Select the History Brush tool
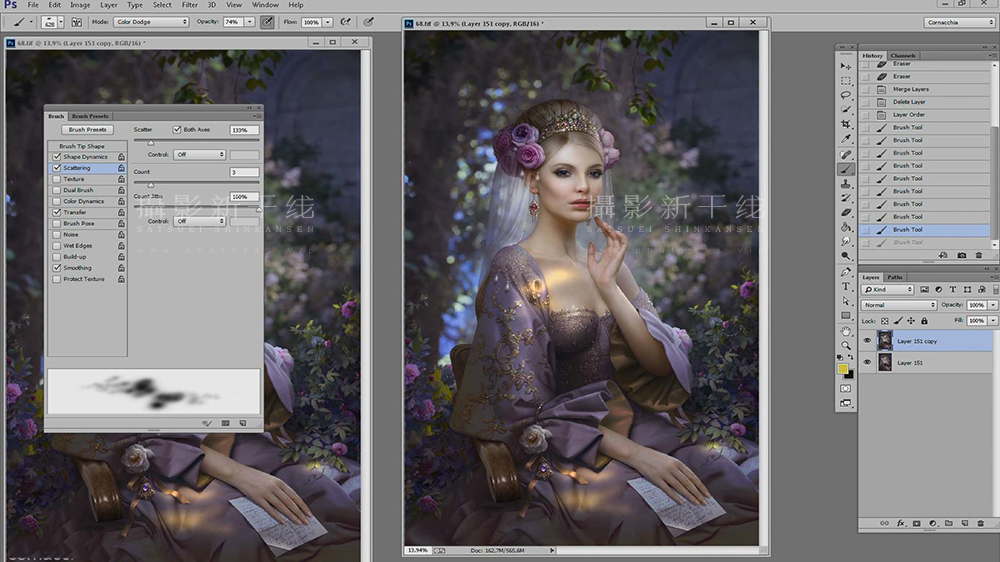This screenshot has width=1000, height=562. point(846,198)
